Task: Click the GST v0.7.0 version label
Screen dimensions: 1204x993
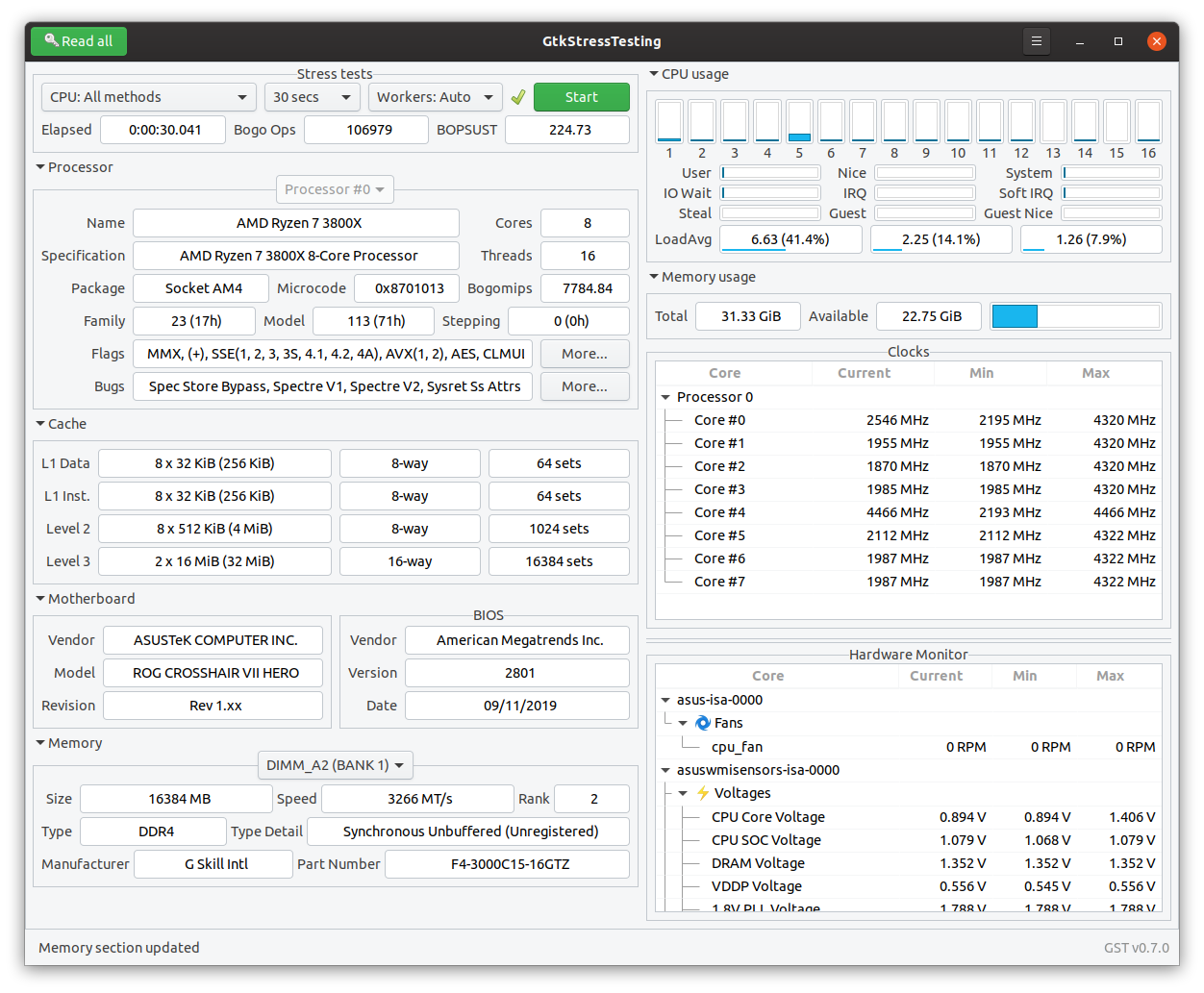Action: (x=1136, y=948)
